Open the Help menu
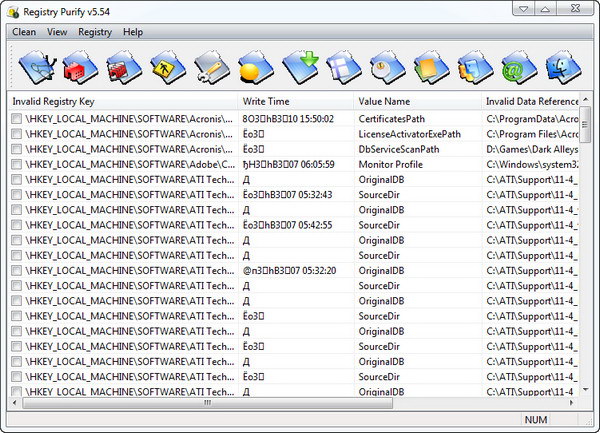Screen dimensions: 600x433 coord(133,32)
